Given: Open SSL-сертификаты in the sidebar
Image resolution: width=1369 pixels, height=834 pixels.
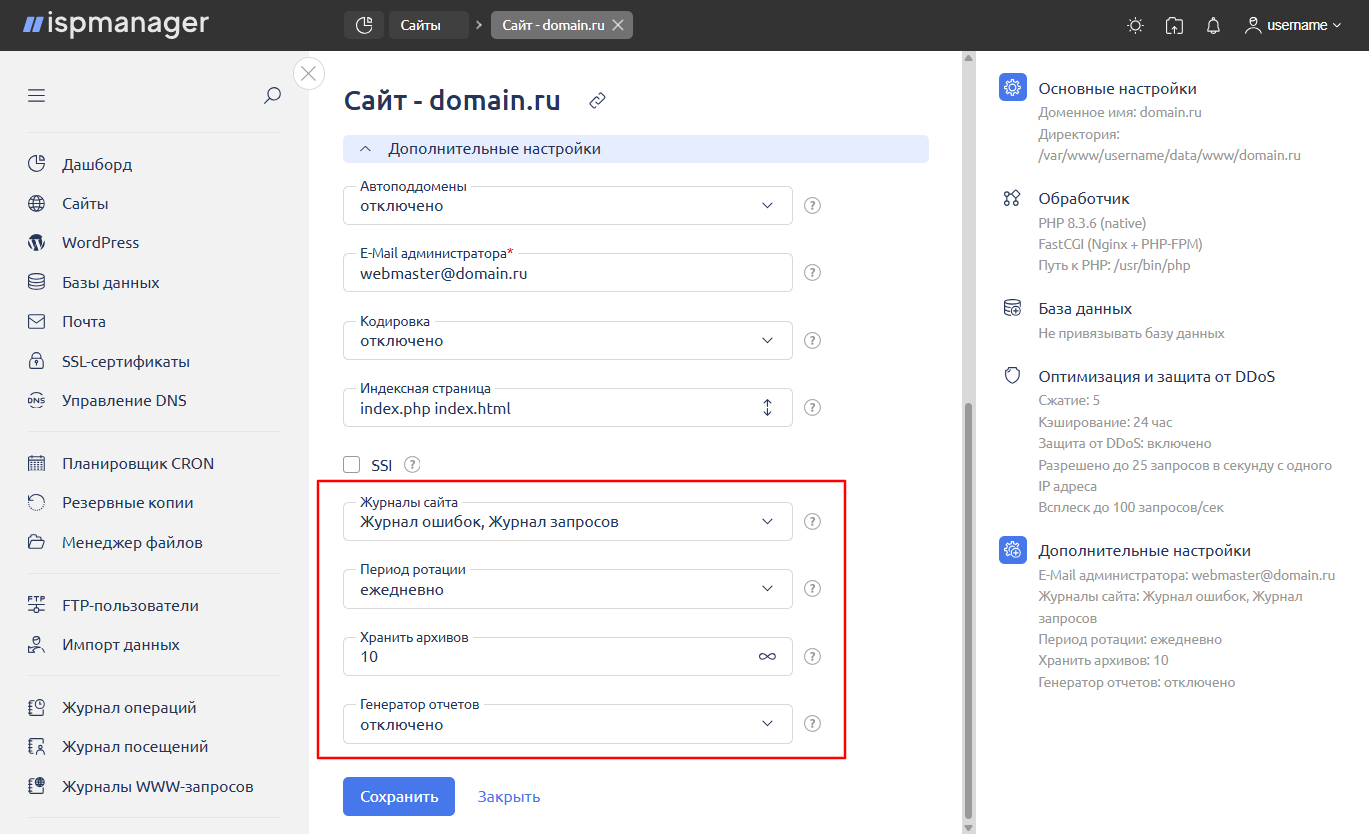Looking at the screenshot, I should pos(125,361).
